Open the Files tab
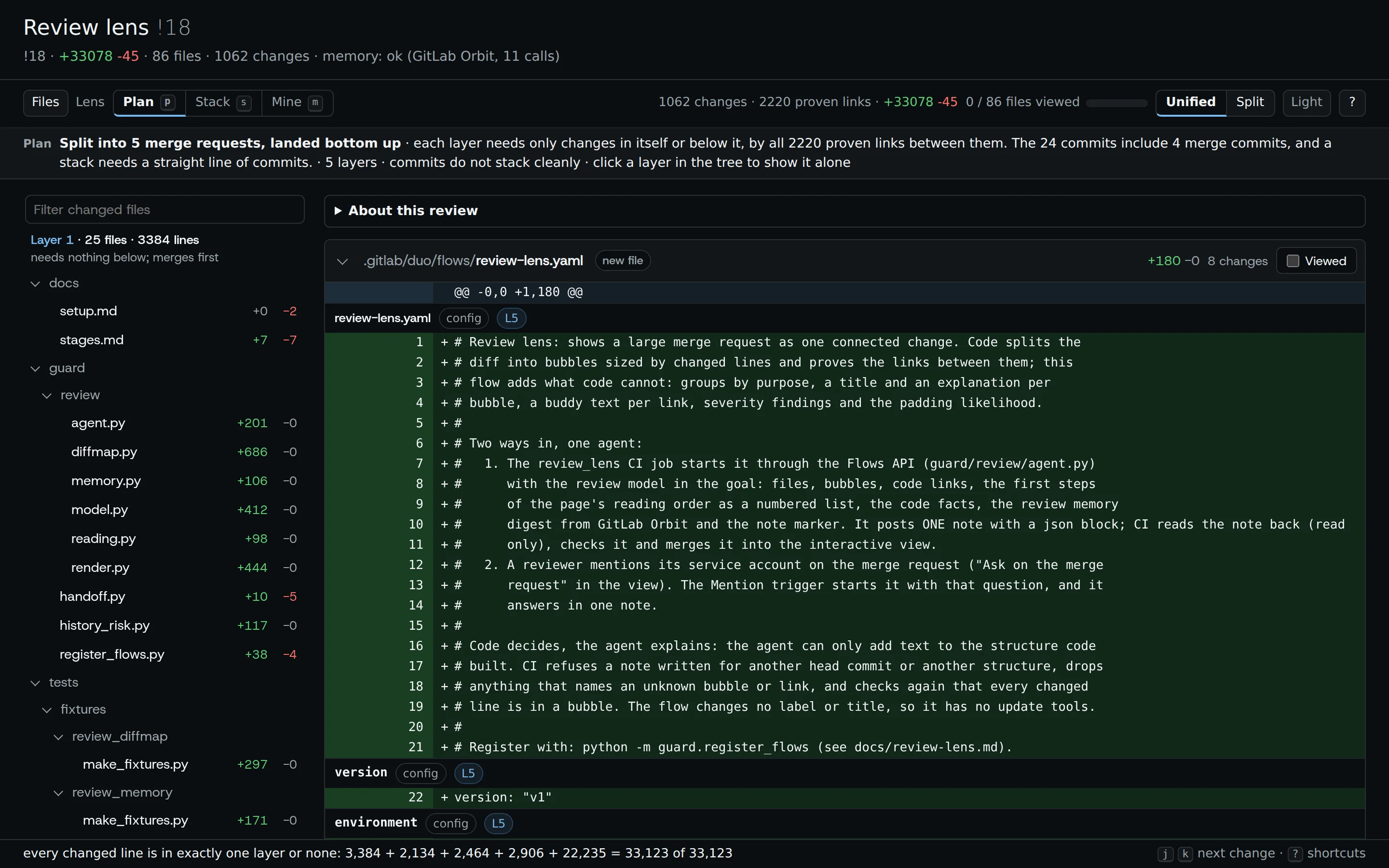This screenshot has width=1389, height=868. coord(45,102)
